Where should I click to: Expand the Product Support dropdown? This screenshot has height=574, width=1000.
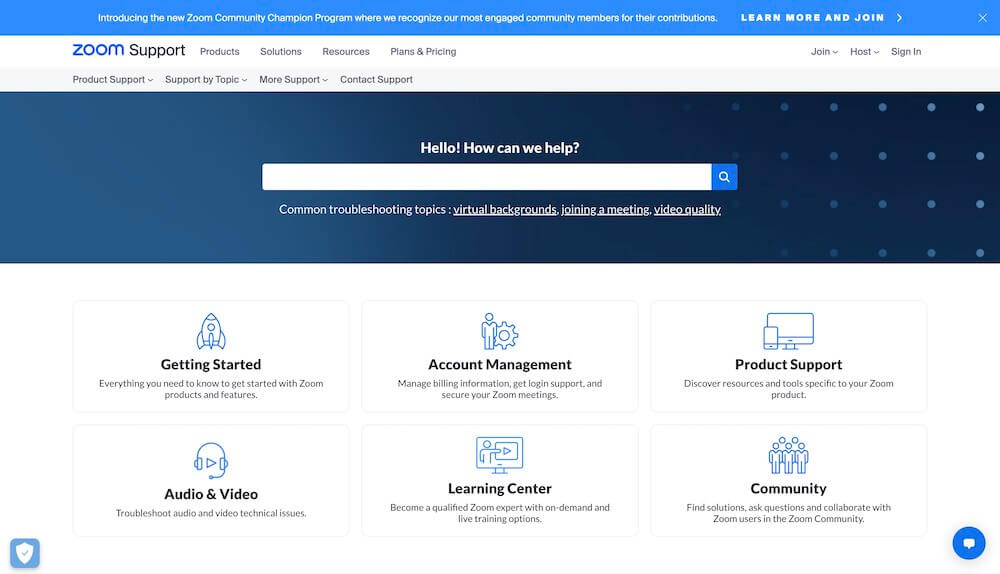point(113,80)
